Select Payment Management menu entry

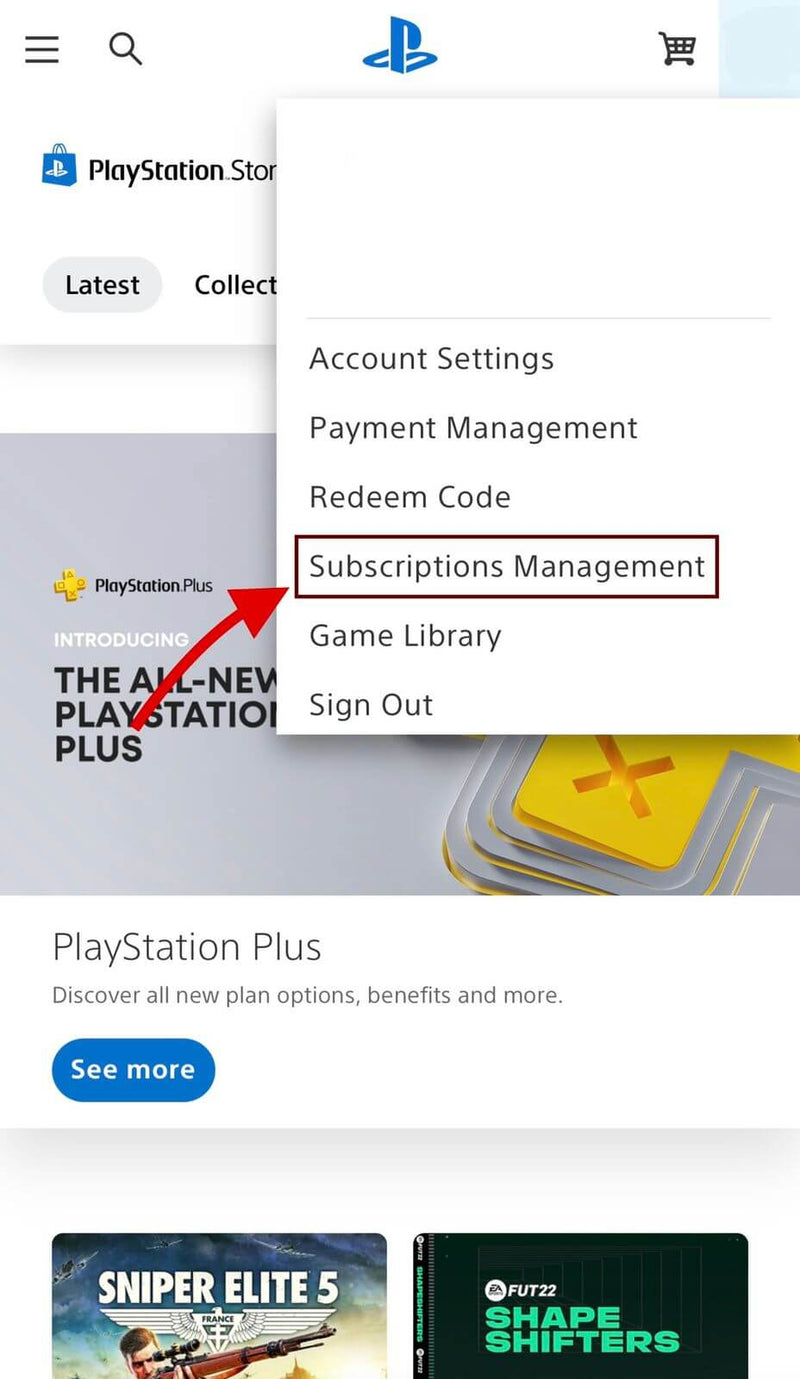point(473,428)
